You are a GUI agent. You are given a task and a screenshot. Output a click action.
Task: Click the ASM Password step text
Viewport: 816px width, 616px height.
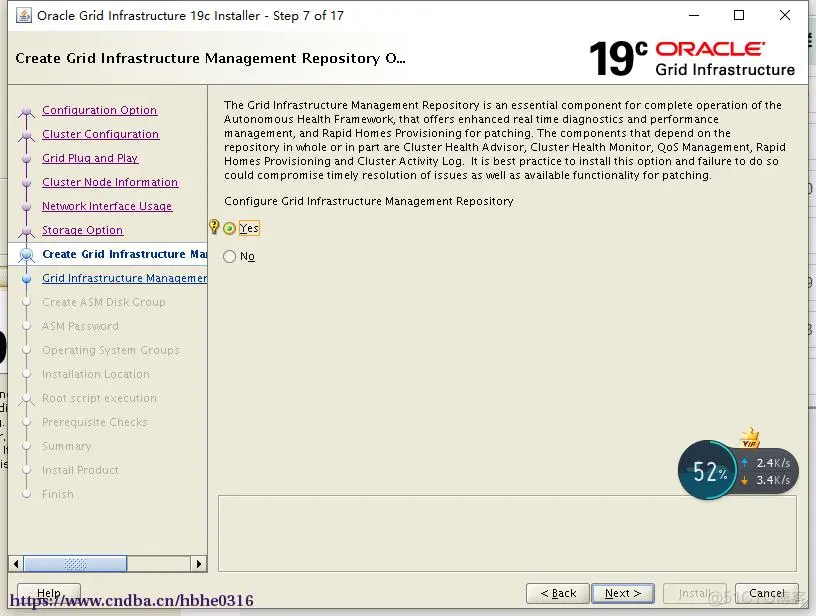[x=80, y=326]
